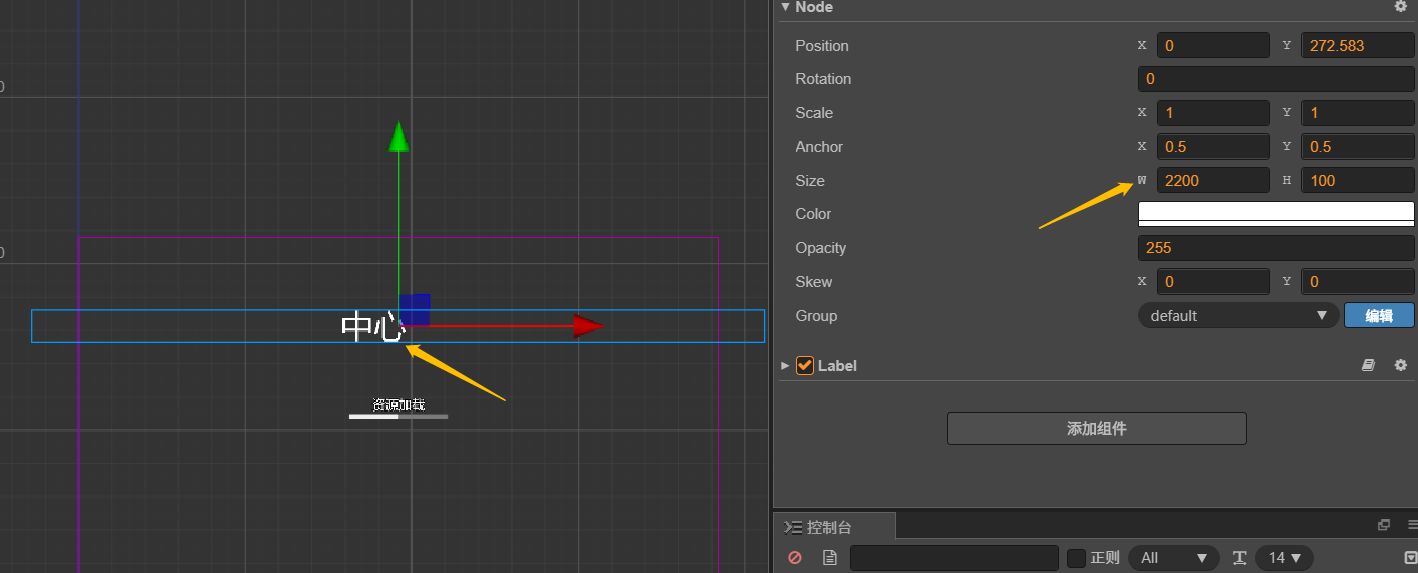Click the Opacity field showing 255
The image size is (1418, 573).
[1276, 248]
